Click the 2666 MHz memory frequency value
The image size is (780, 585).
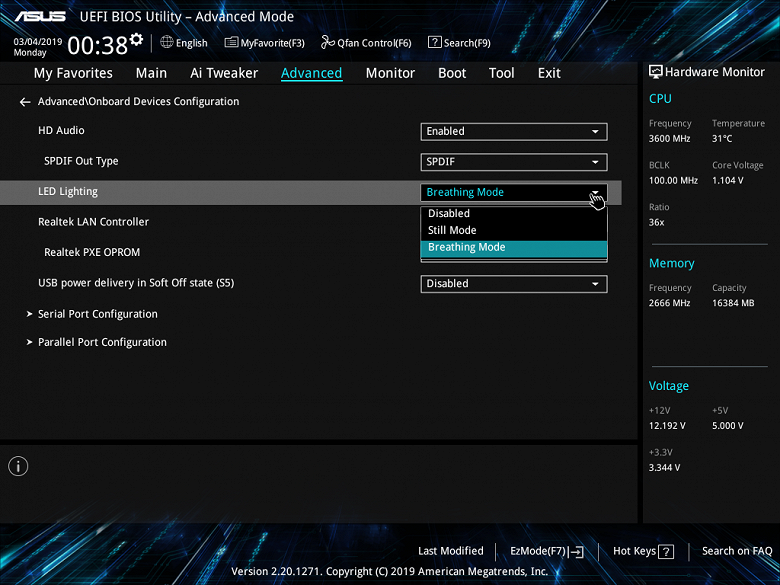point(670,303)
